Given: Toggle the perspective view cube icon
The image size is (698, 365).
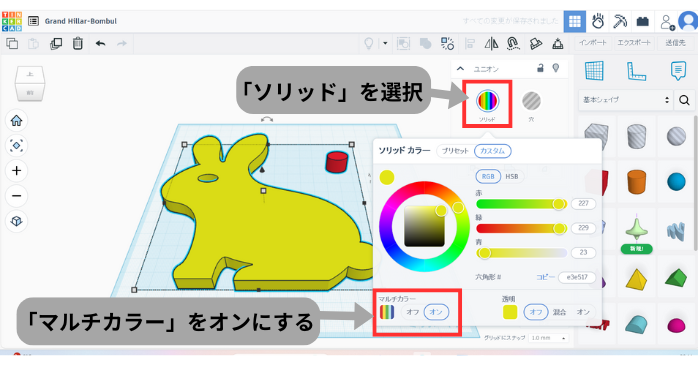Looking at the screenshot, I should (x=16, y=221).
